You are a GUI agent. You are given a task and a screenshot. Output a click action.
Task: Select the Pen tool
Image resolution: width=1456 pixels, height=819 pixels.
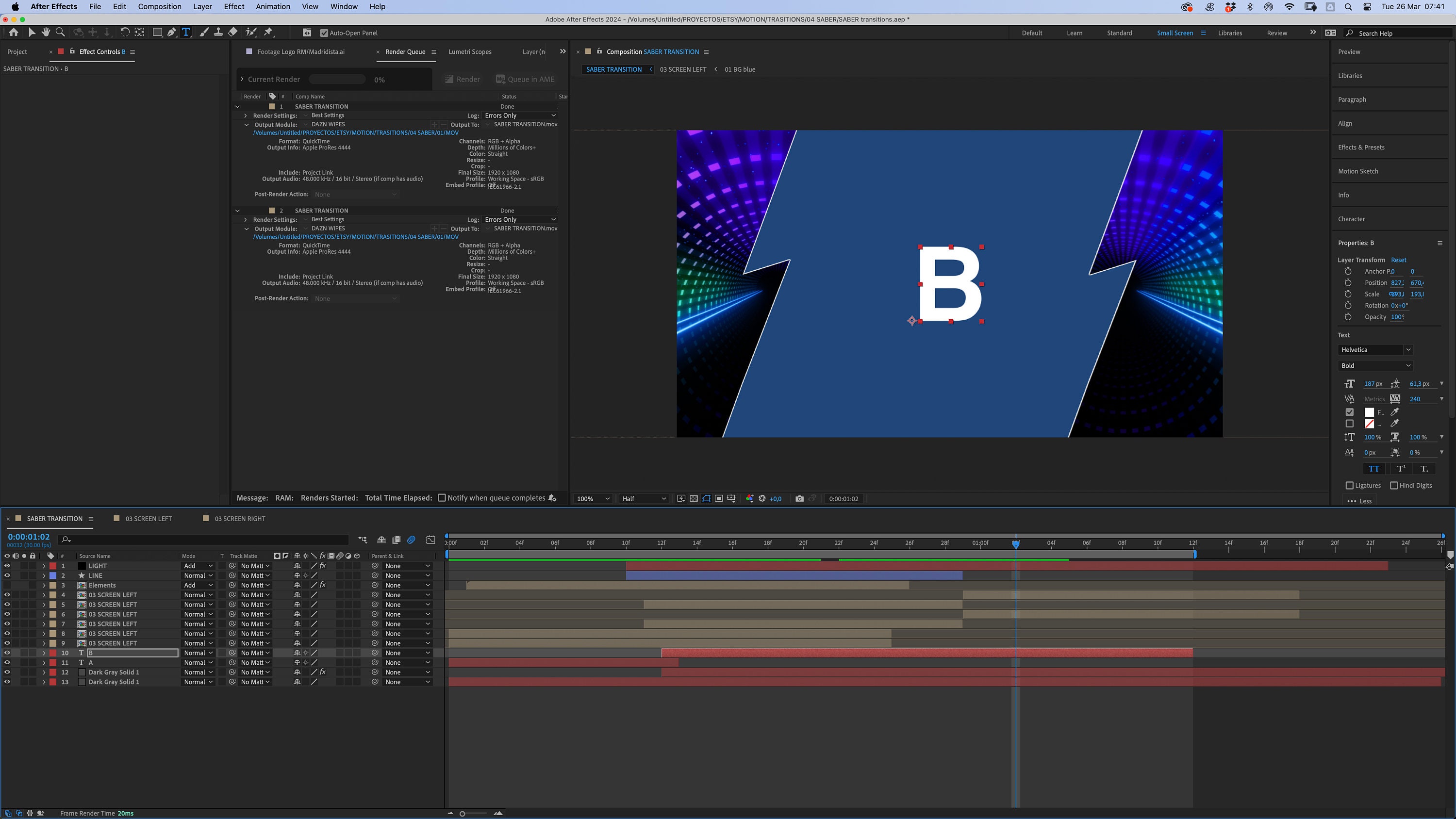coord(171,32)
